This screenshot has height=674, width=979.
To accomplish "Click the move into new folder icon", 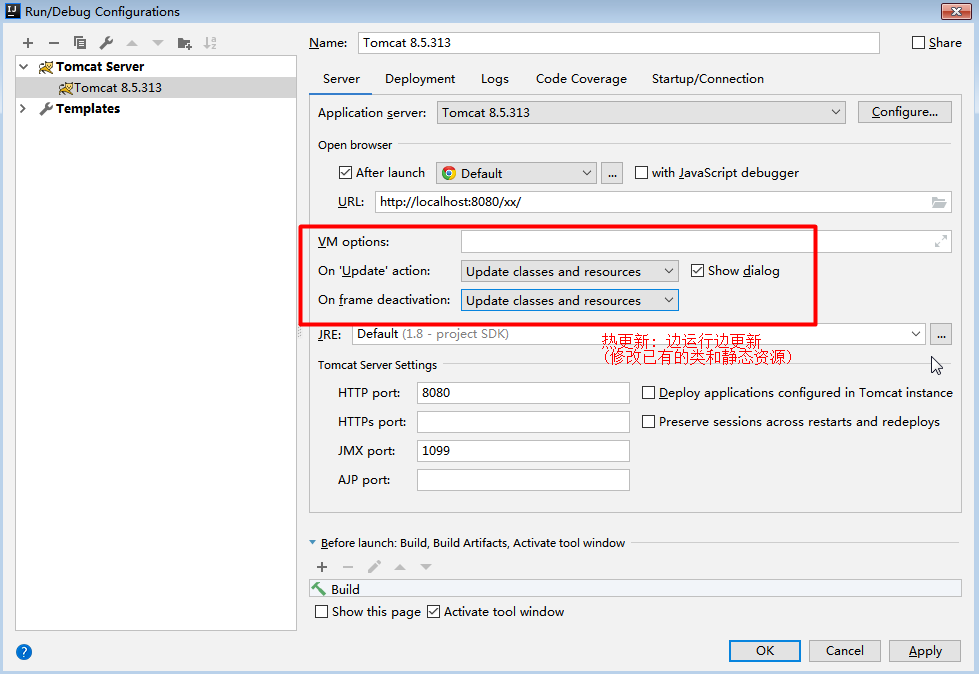I will click(184, 43).
